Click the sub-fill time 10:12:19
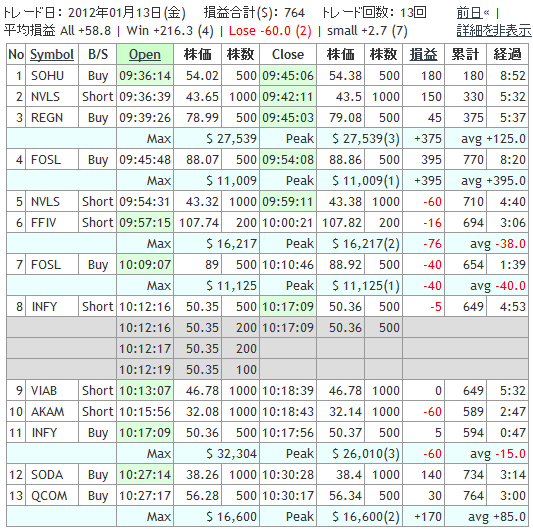This screenshot has height=529, width=533. point(145,370)
